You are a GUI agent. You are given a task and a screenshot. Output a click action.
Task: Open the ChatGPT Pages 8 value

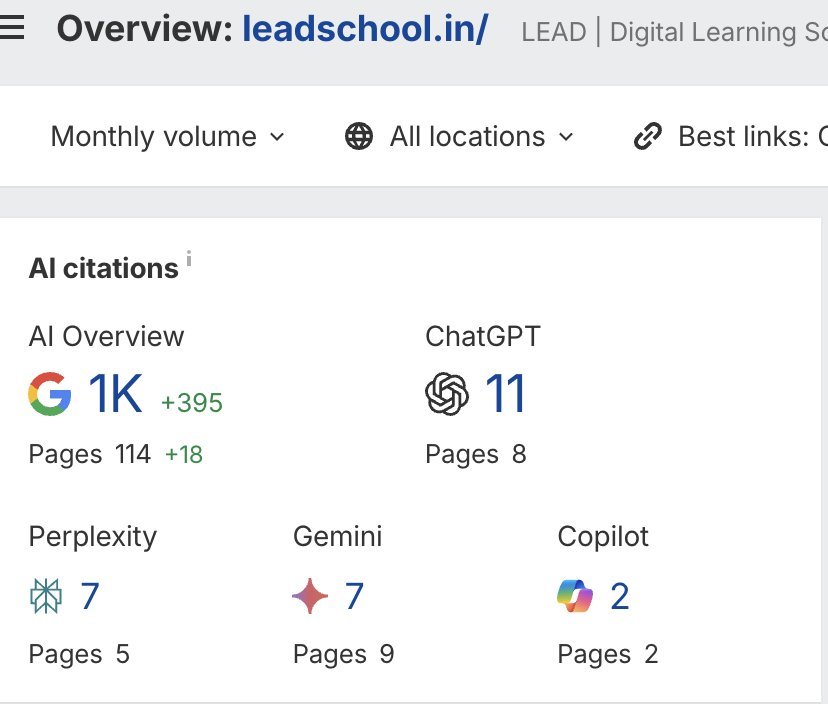click(519, 454)
